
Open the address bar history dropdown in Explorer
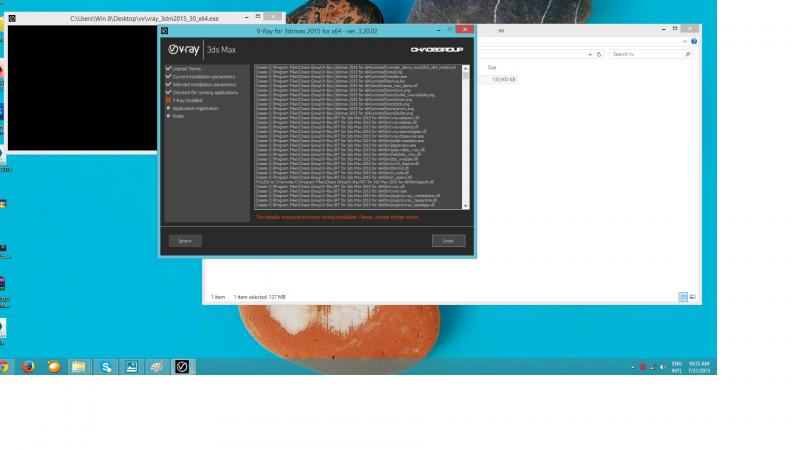590,54
